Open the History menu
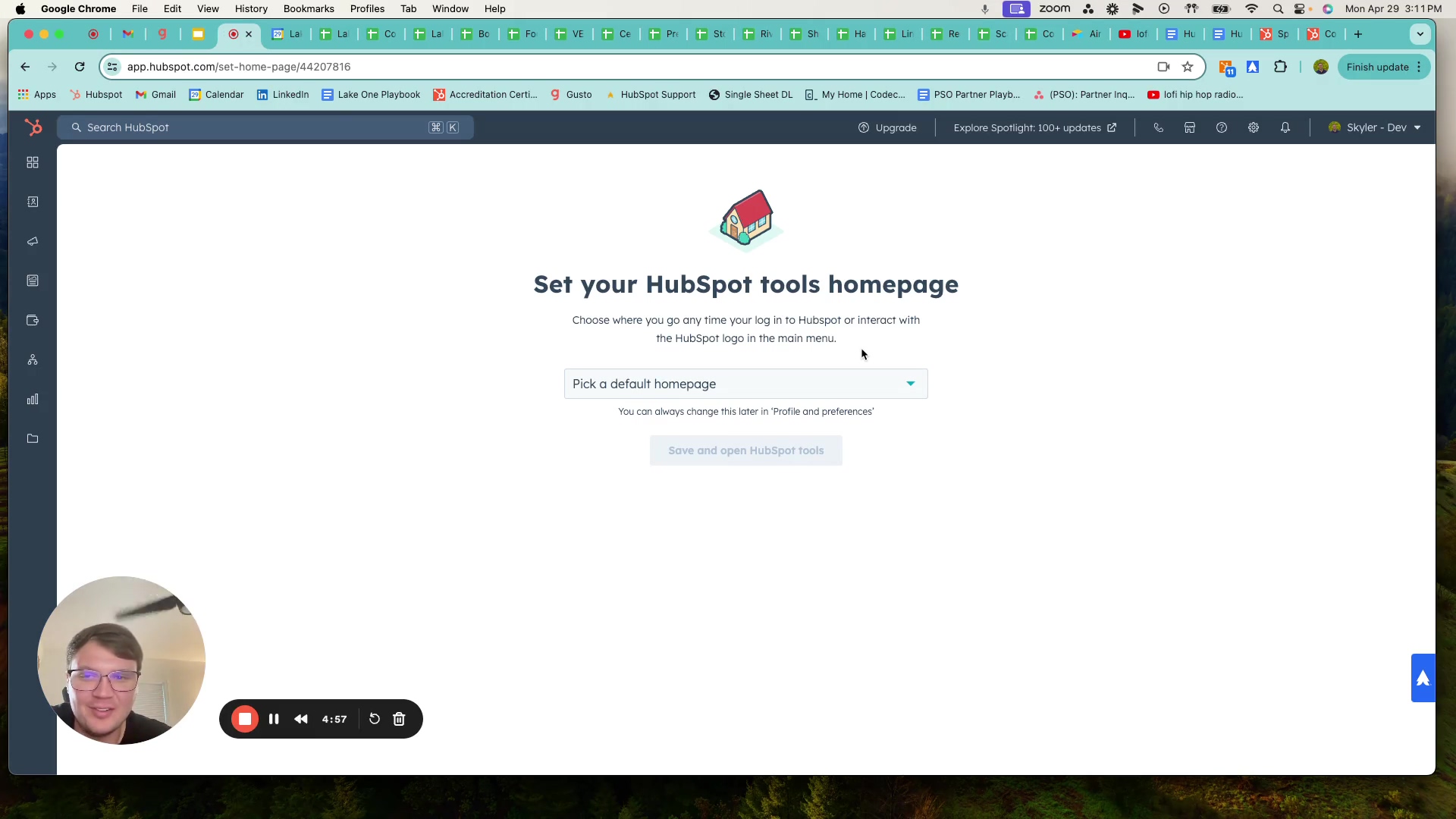Viewport: 1456px width, 819px height. pyautogui.click(x=251, y=9)
